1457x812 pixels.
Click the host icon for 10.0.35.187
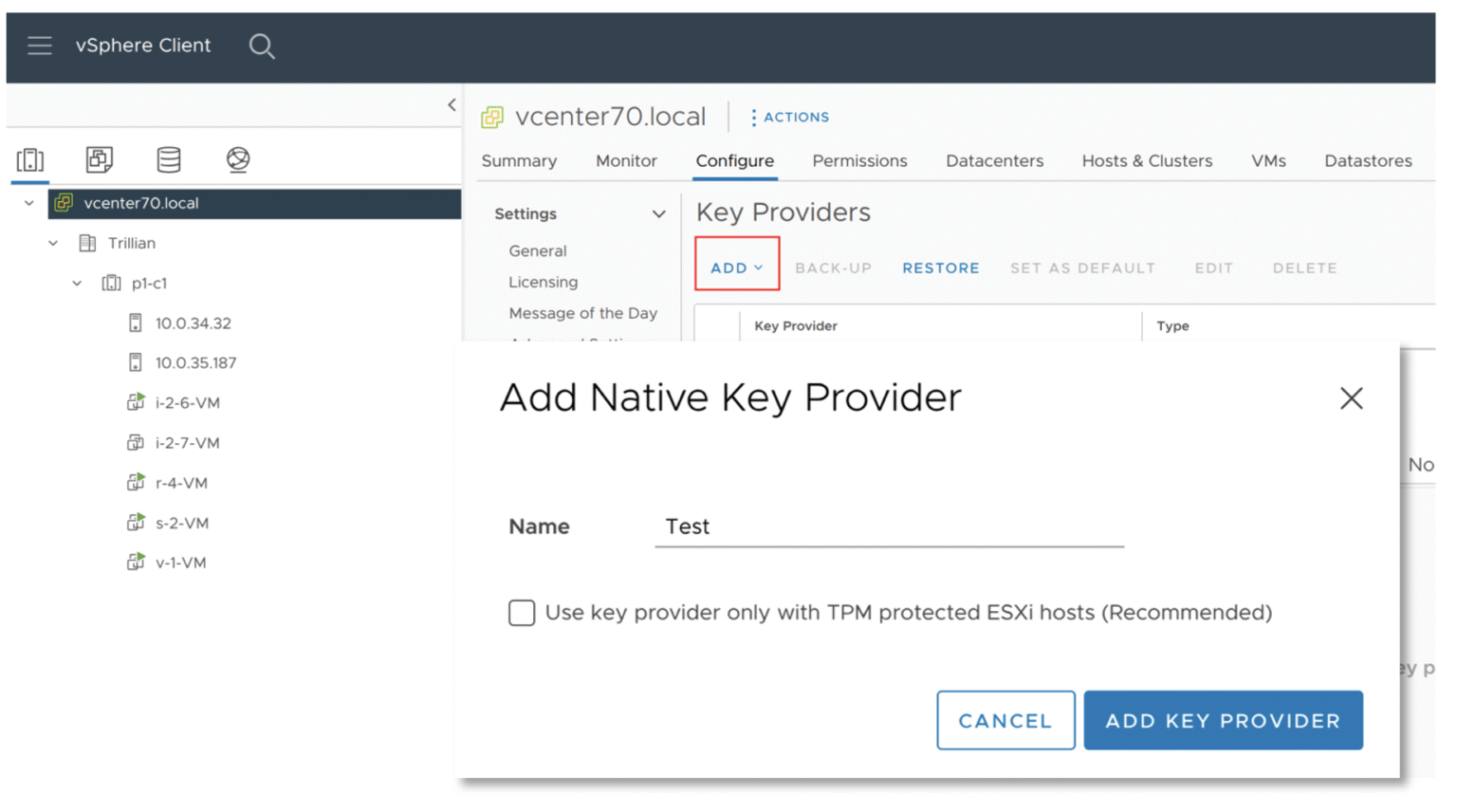tap(136, 363)
